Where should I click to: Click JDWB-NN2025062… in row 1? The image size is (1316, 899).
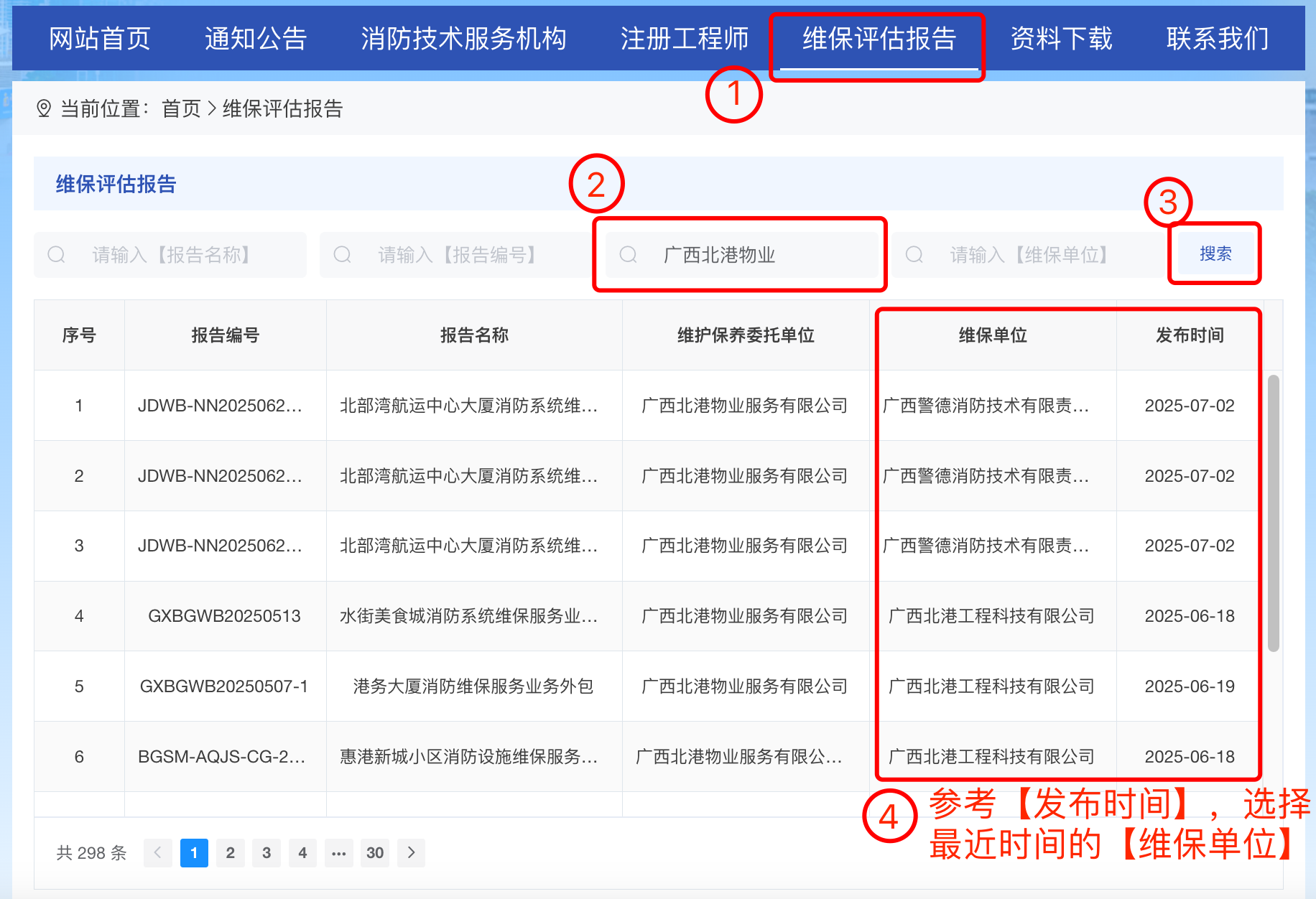[220, 406]
